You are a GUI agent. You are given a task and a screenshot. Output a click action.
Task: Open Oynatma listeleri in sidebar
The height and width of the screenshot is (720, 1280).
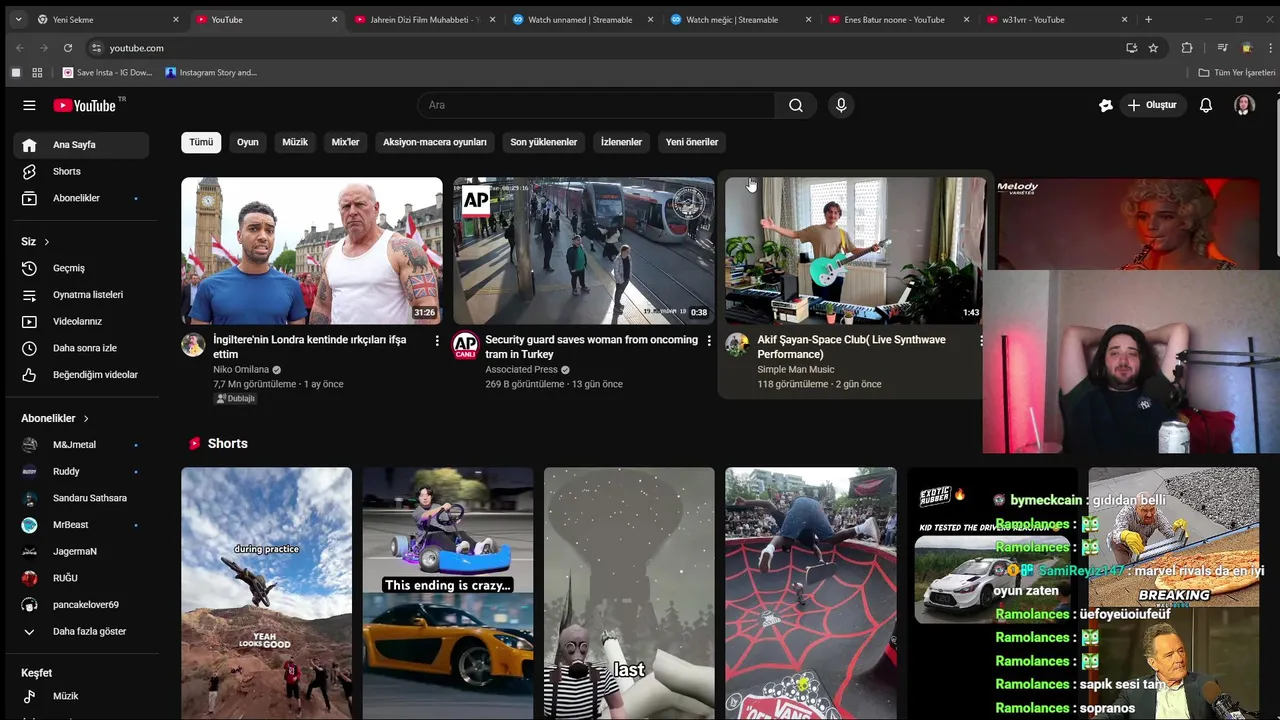coord(81,295)
